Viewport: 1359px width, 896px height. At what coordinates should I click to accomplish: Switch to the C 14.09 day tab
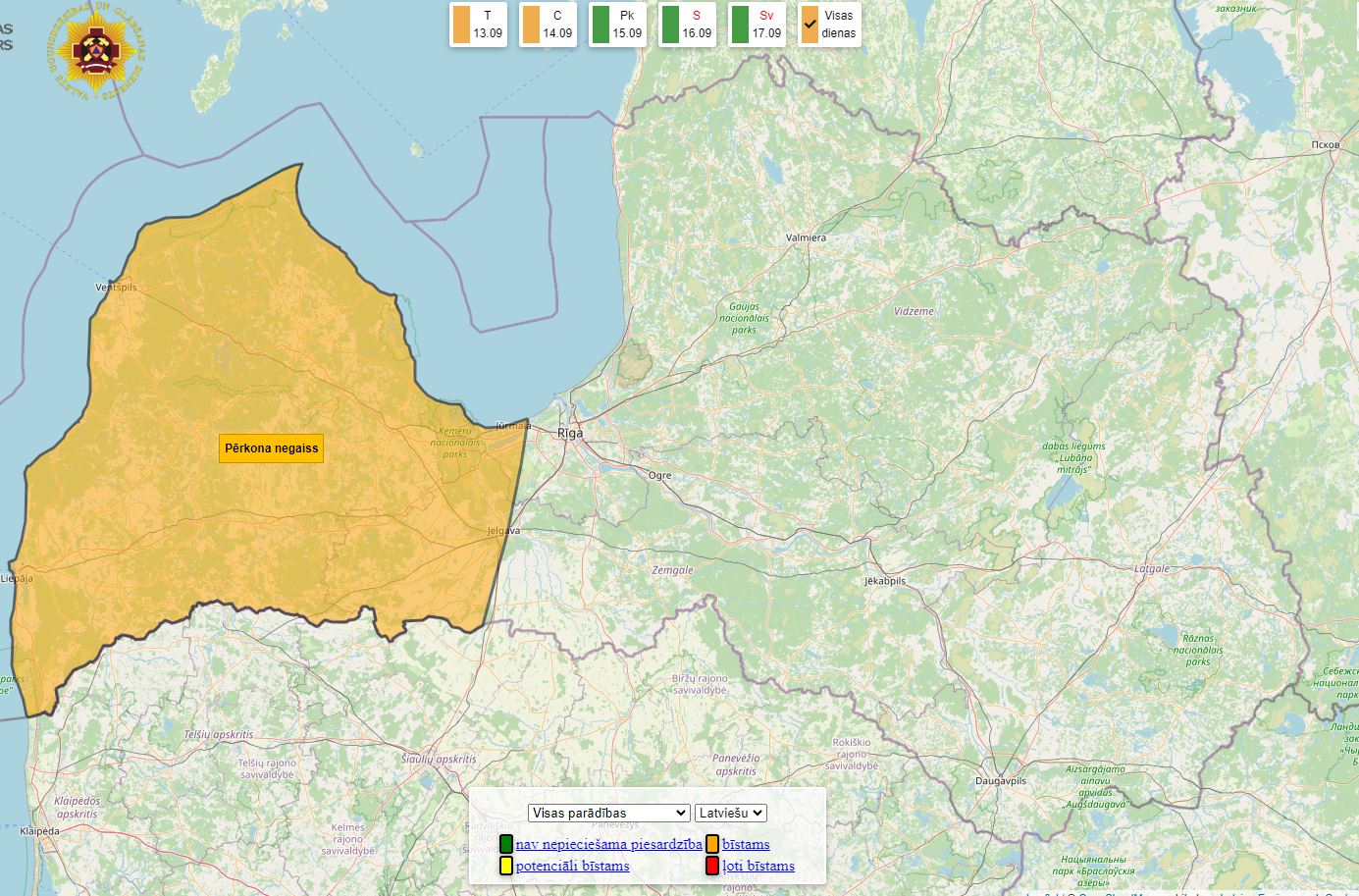[x=548, y=25]
